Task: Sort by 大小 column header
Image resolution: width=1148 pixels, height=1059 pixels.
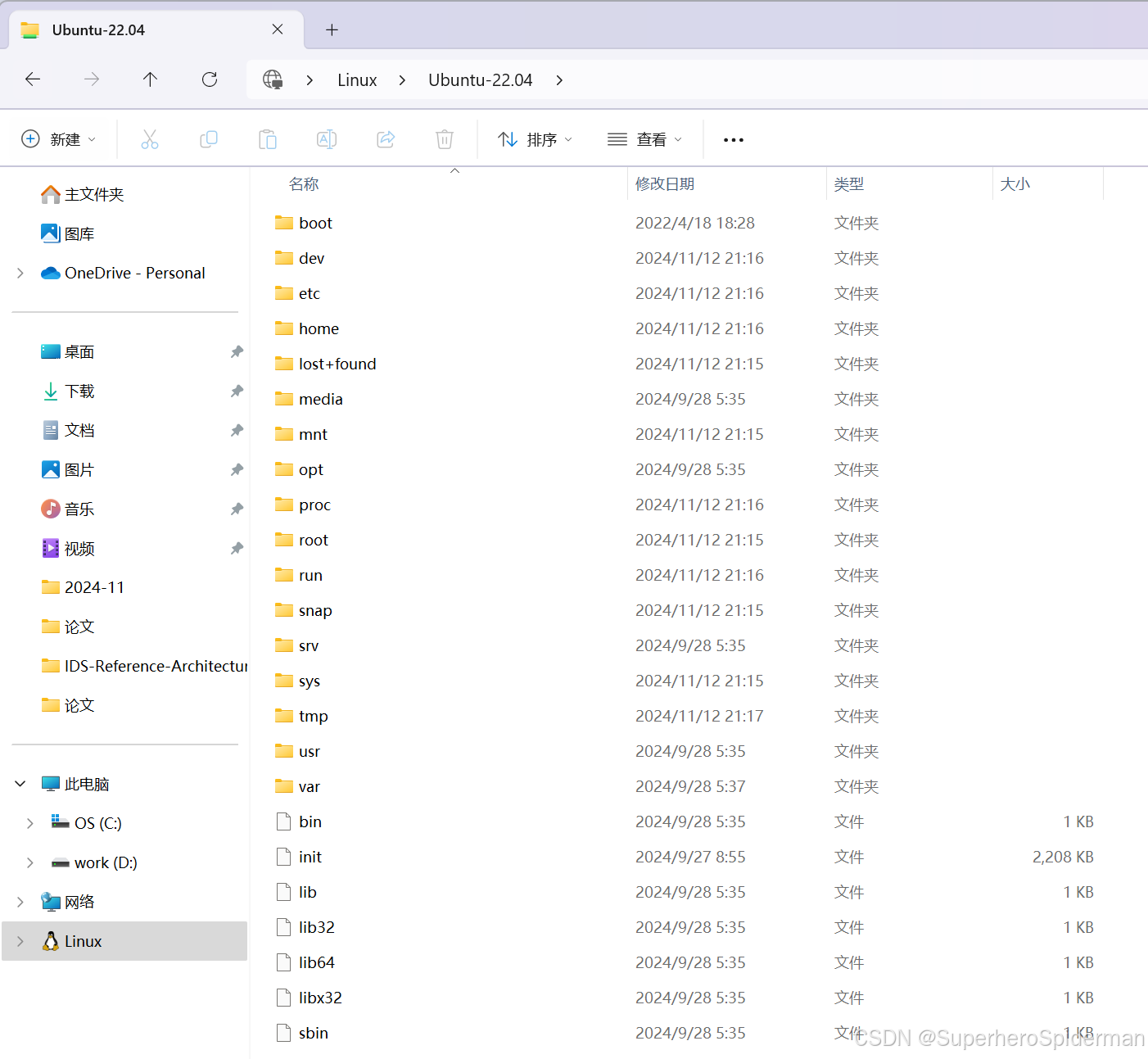Action: [1015, 184]
